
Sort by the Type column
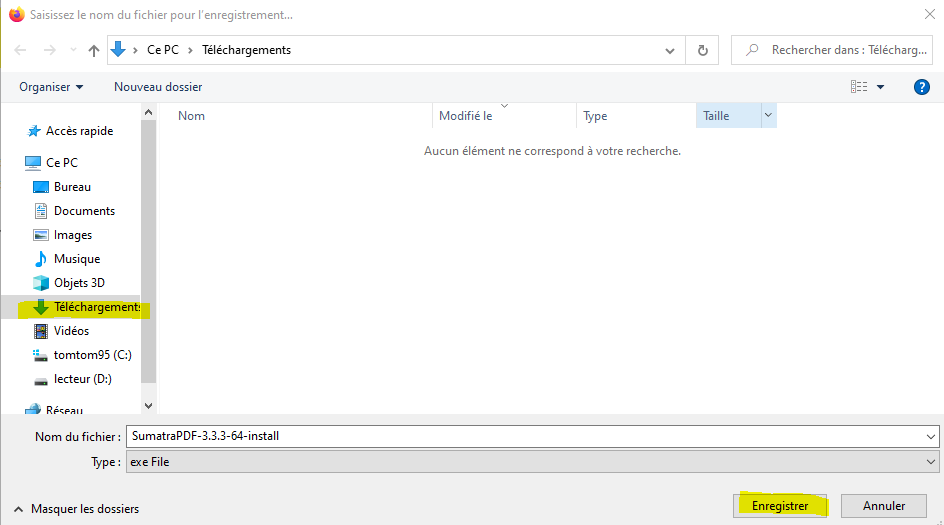[595, 116]
